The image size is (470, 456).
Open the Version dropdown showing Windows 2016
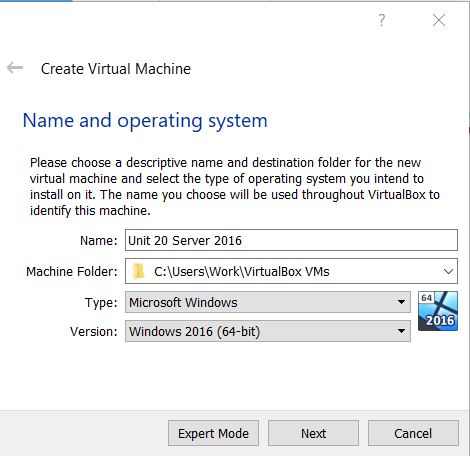point(268,331)
